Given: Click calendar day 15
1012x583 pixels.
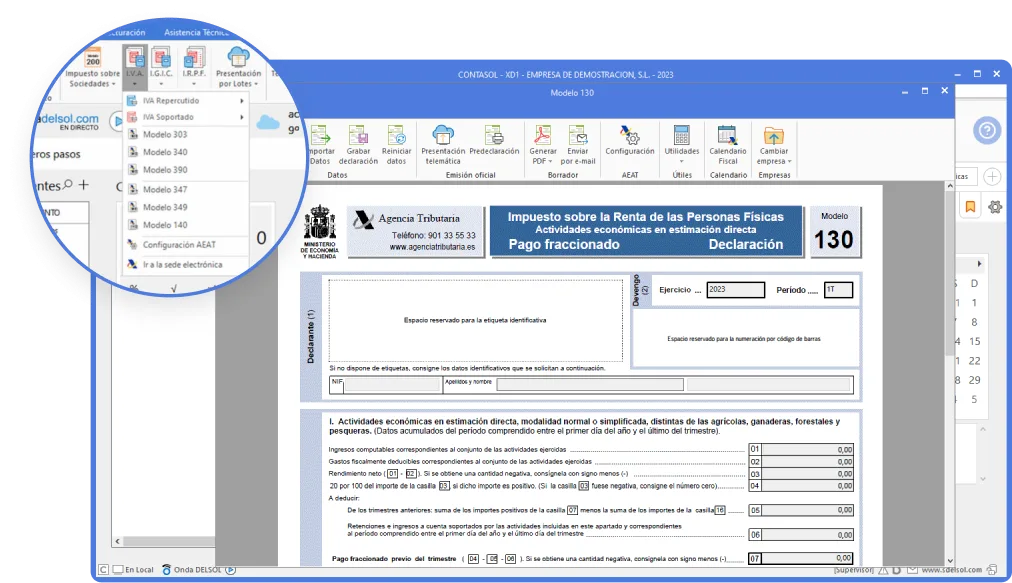Looking at the screenshot, I should tap(975, 341).
